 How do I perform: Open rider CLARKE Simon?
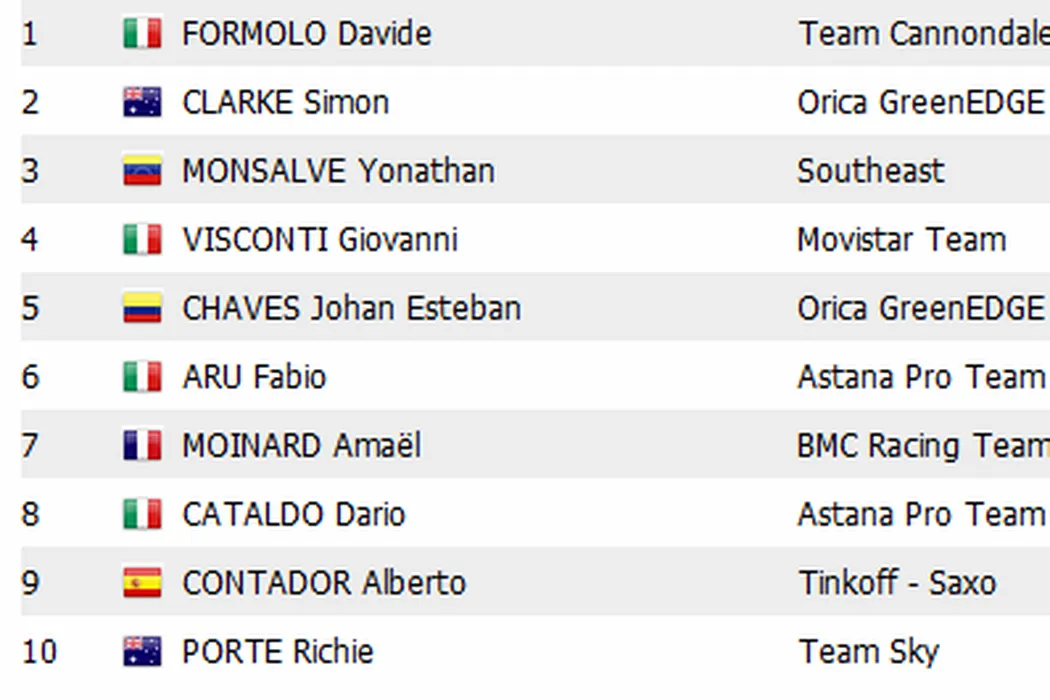coord(285,102)
